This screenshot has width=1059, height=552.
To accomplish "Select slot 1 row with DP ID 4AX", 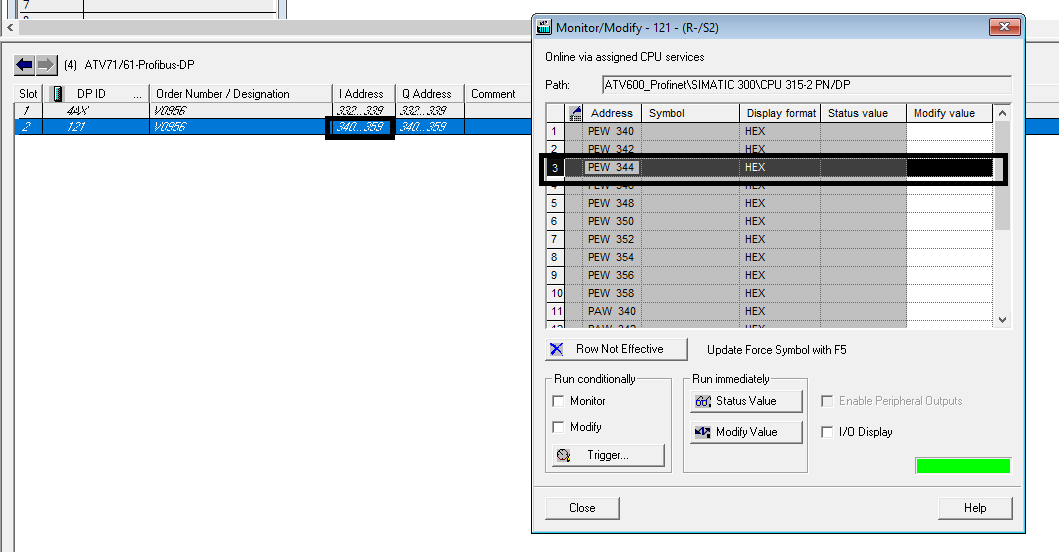I will [x=273, y=111].
